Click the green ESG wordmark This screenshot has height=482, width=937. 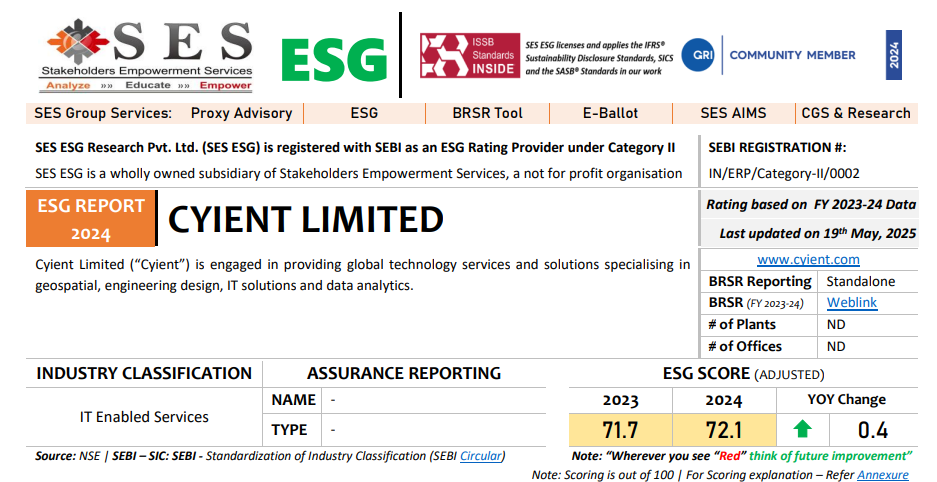(335, 61)
